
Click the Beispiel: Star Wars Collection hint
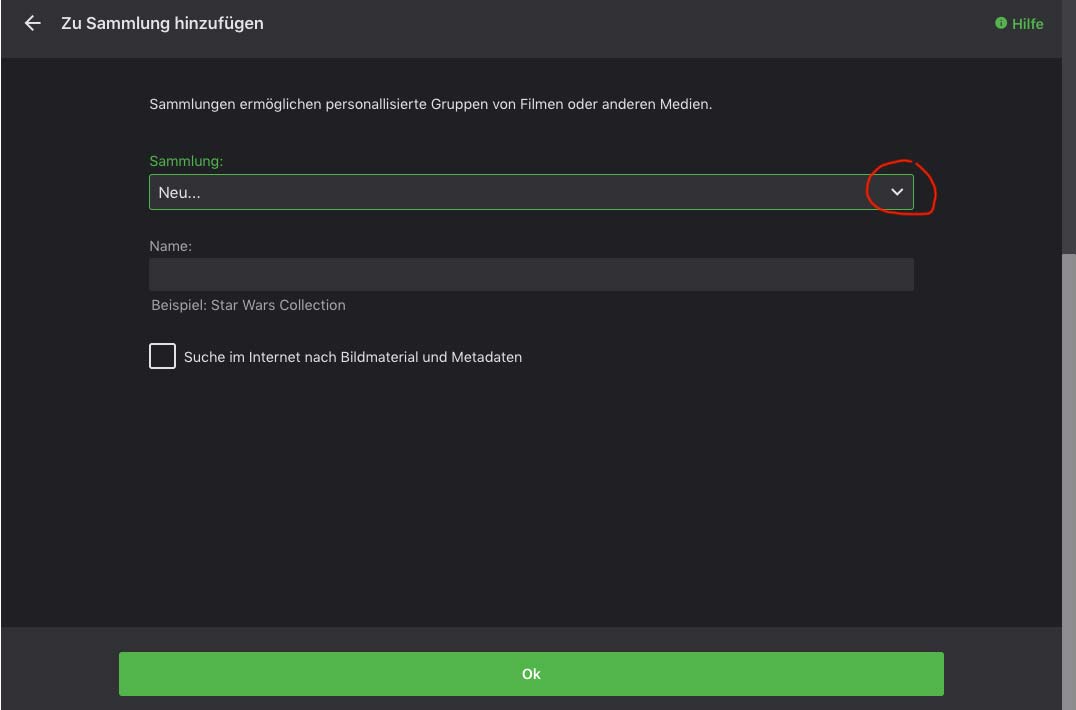point(248,305)
